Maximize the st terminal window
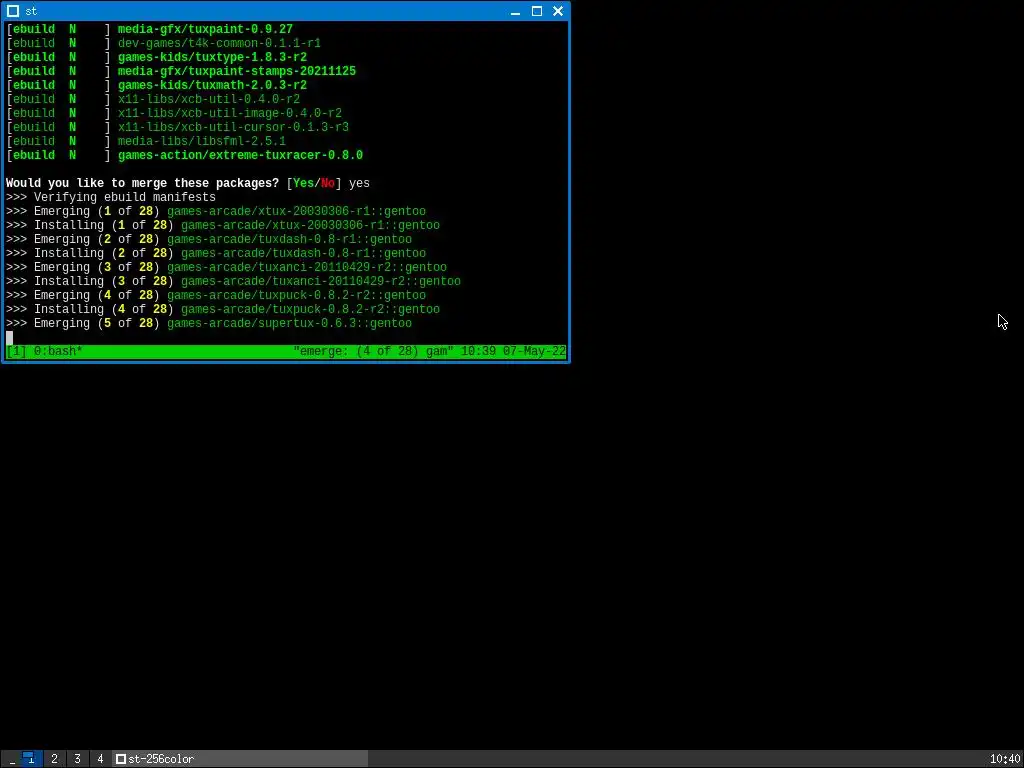1024x768 pixels. [537, 11]
